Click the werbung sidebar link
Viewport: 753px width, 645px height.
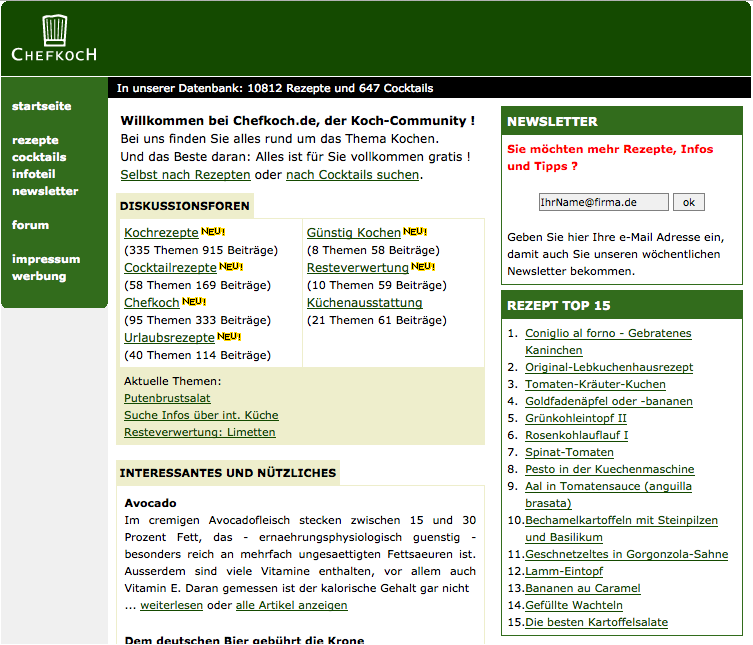[38, 276]
